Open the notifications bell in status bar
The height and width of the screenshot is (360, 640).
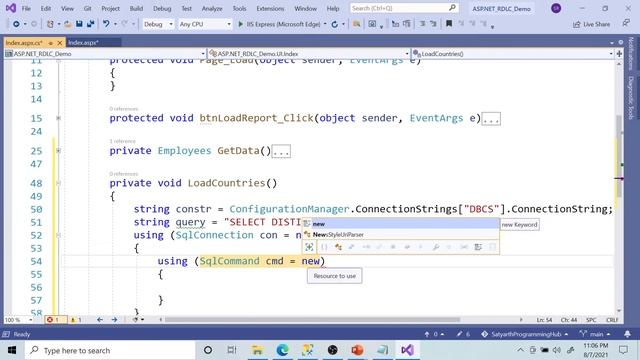[627, 334]
